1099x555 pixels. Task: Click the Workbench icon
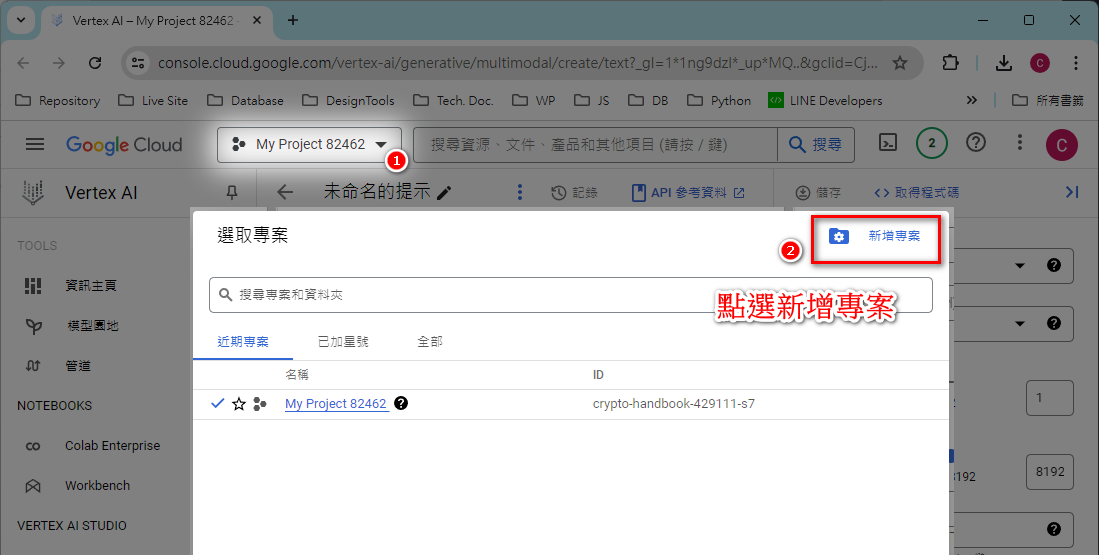point(33,486)
